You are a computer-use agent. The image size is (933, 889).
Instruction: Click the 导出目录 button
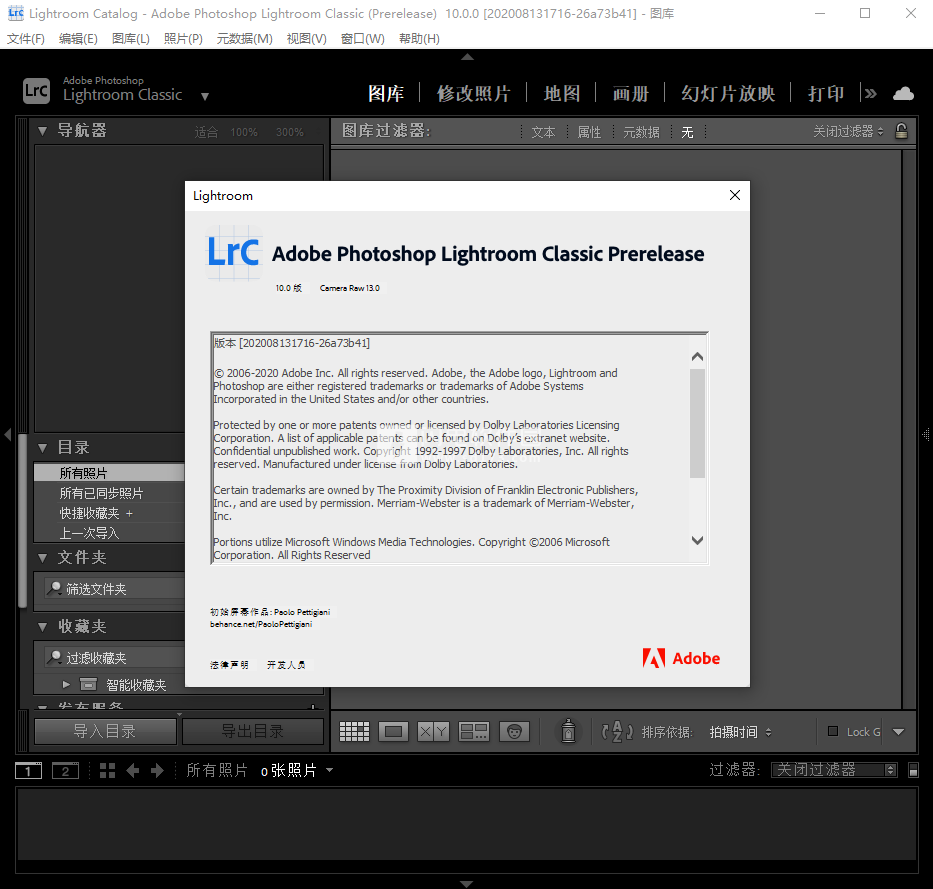point(253,731)
